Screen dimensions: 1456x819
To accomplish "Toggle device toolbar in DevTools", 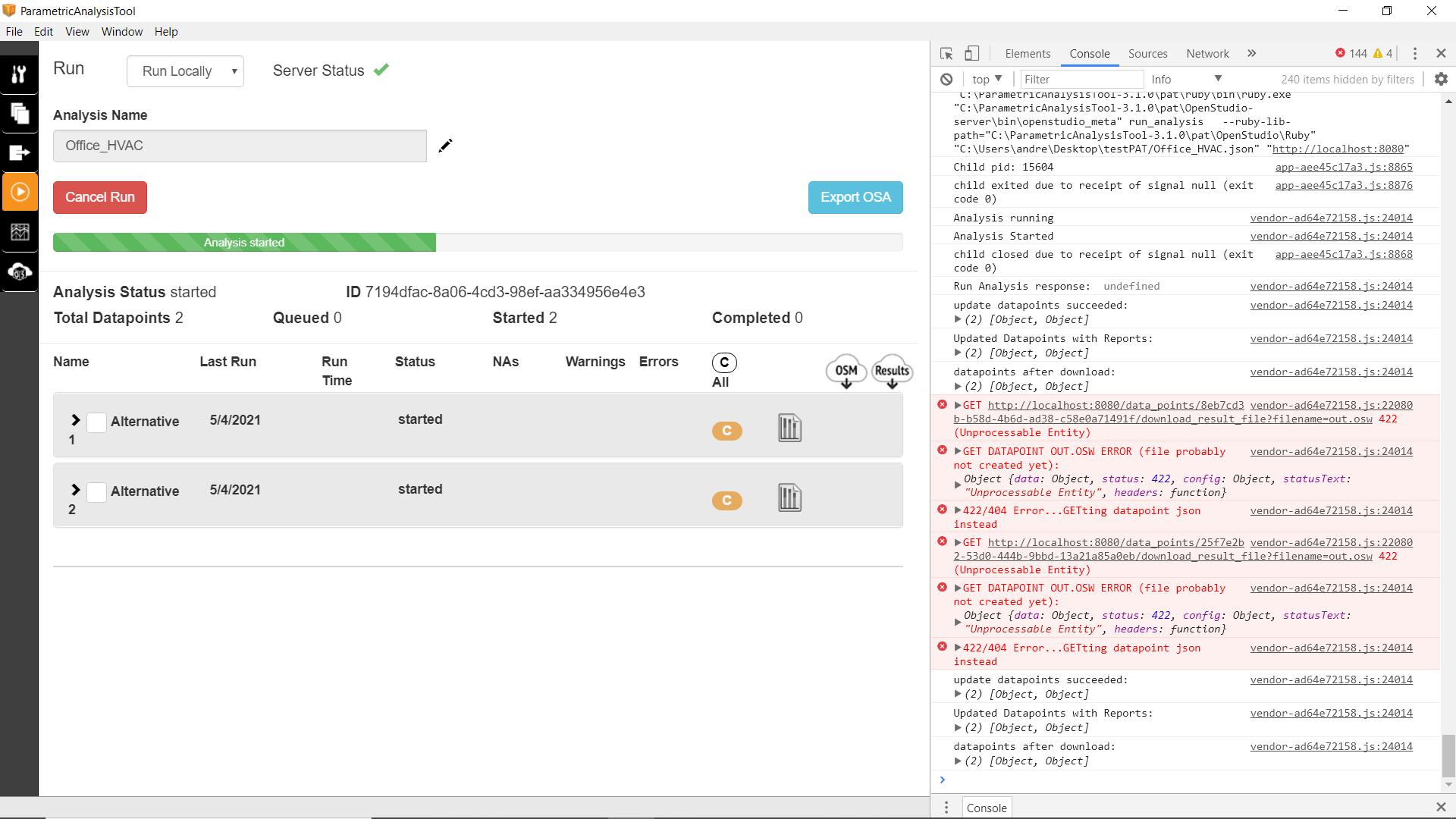I will pos(972,53).
